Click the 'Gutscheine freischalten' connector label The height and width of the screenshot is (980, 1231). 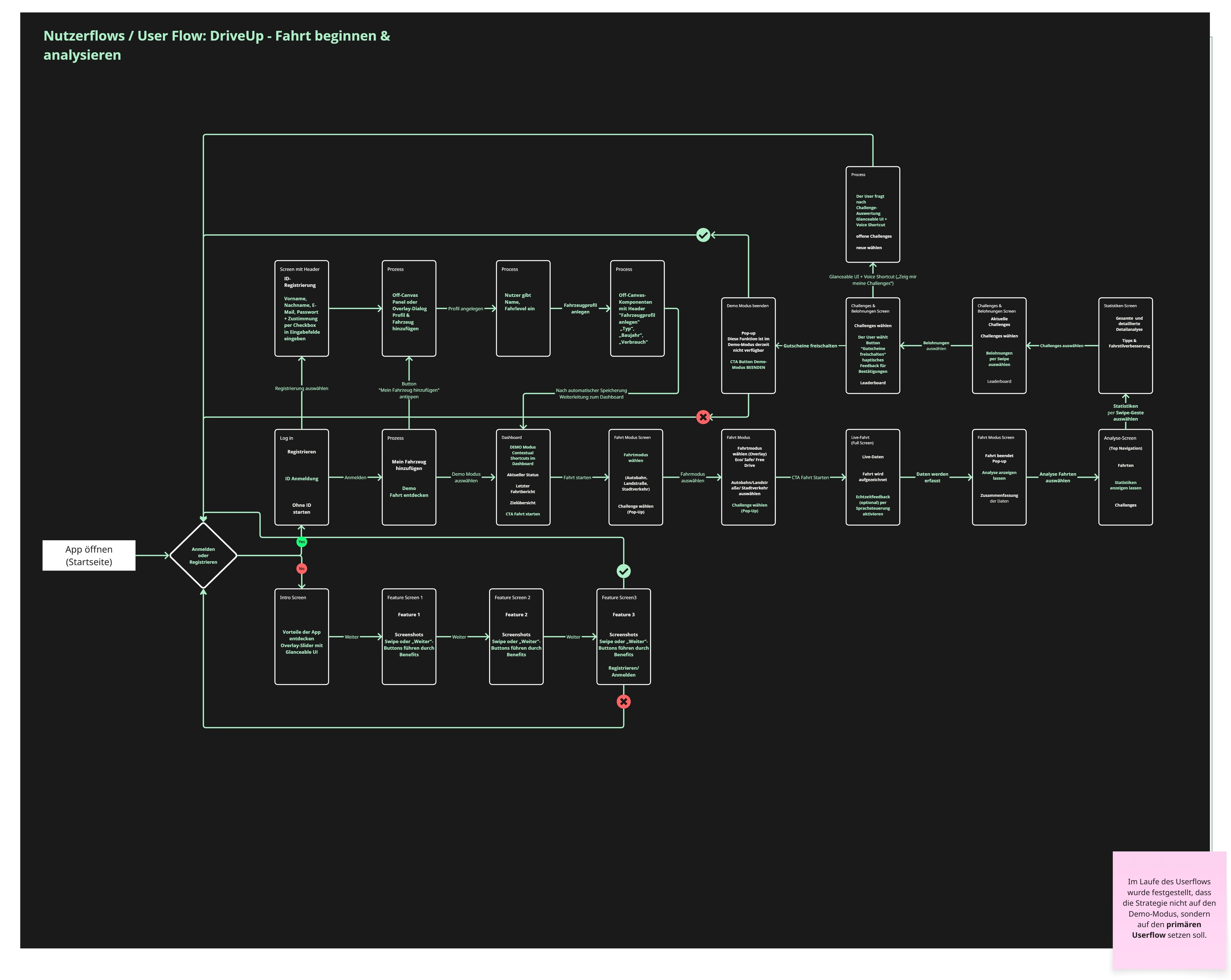pyautogui.click(x=810, y=346)
